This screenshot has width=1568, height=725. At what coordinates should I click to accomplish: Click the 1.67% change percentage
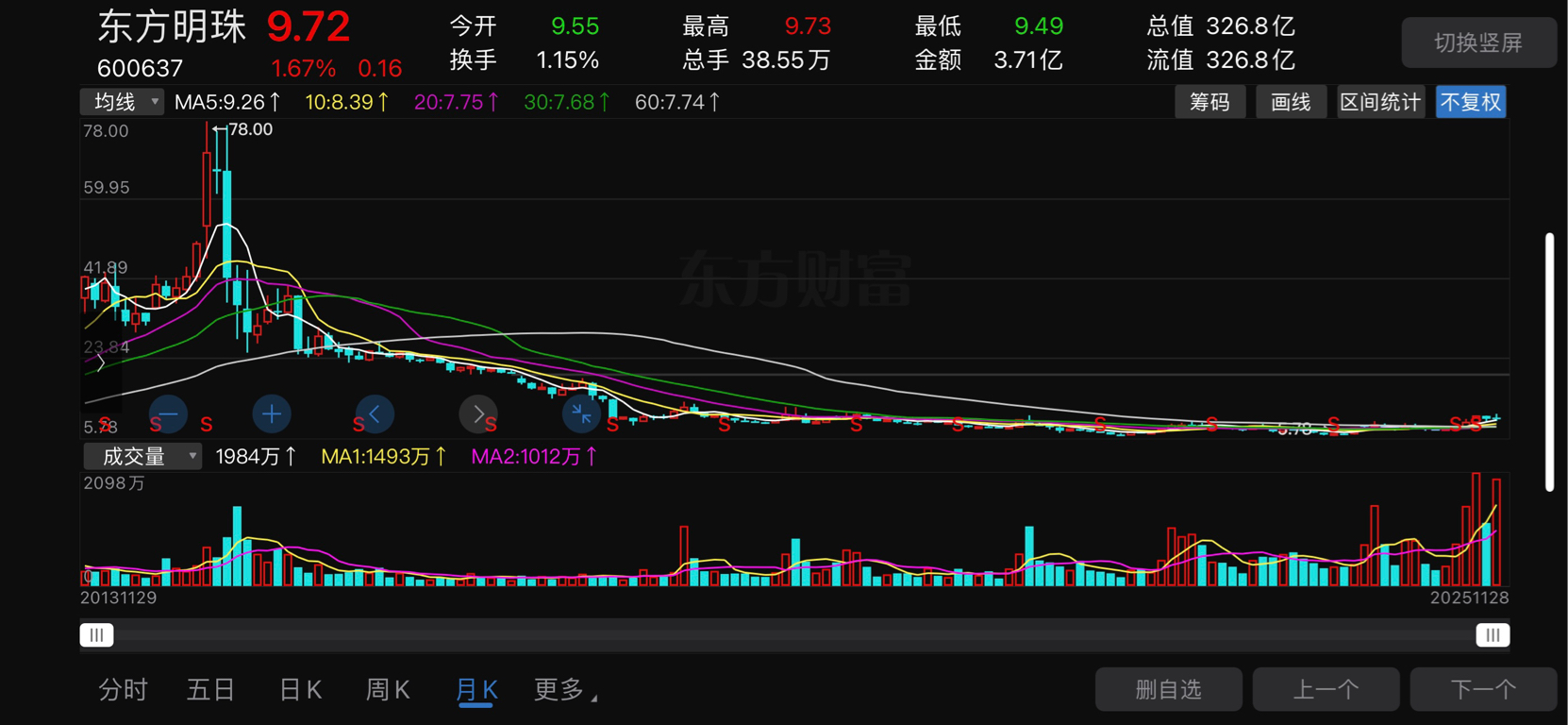coord(303,68)
